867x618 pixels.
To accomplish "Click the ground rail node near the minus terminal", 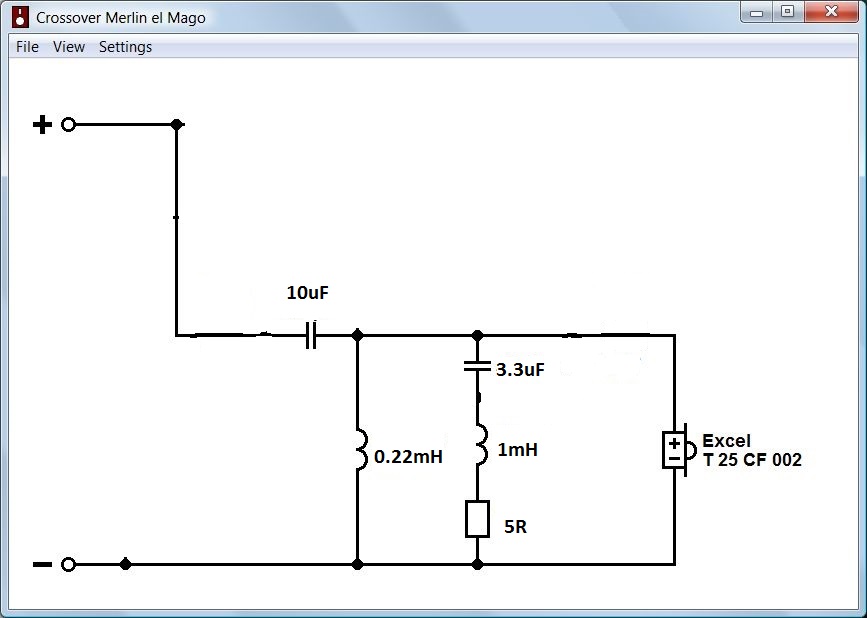I will click(126, 564).
